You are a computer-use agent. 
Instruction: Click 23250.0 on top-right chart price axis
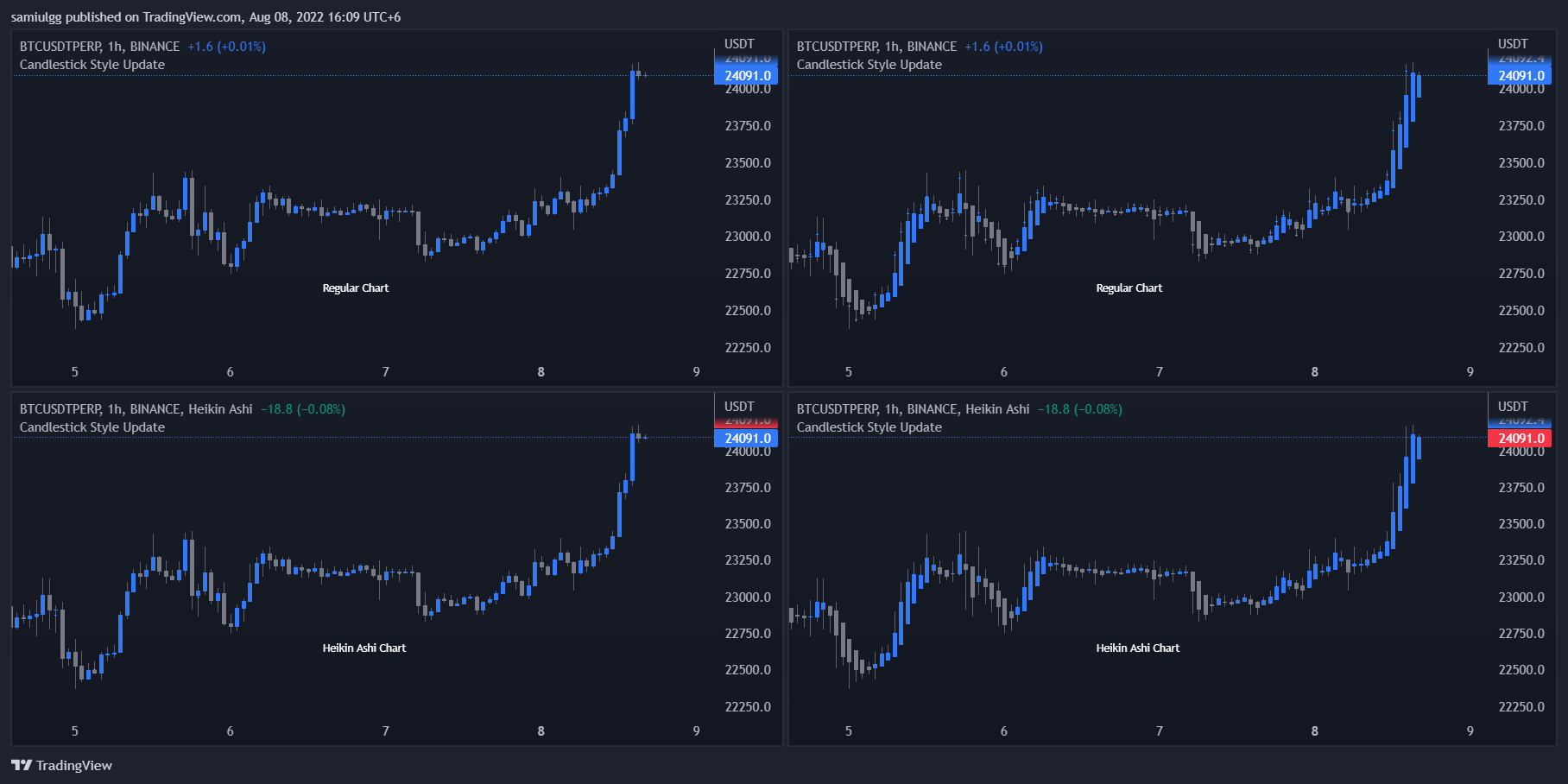pyautogui.click(x=1521, y=200)
